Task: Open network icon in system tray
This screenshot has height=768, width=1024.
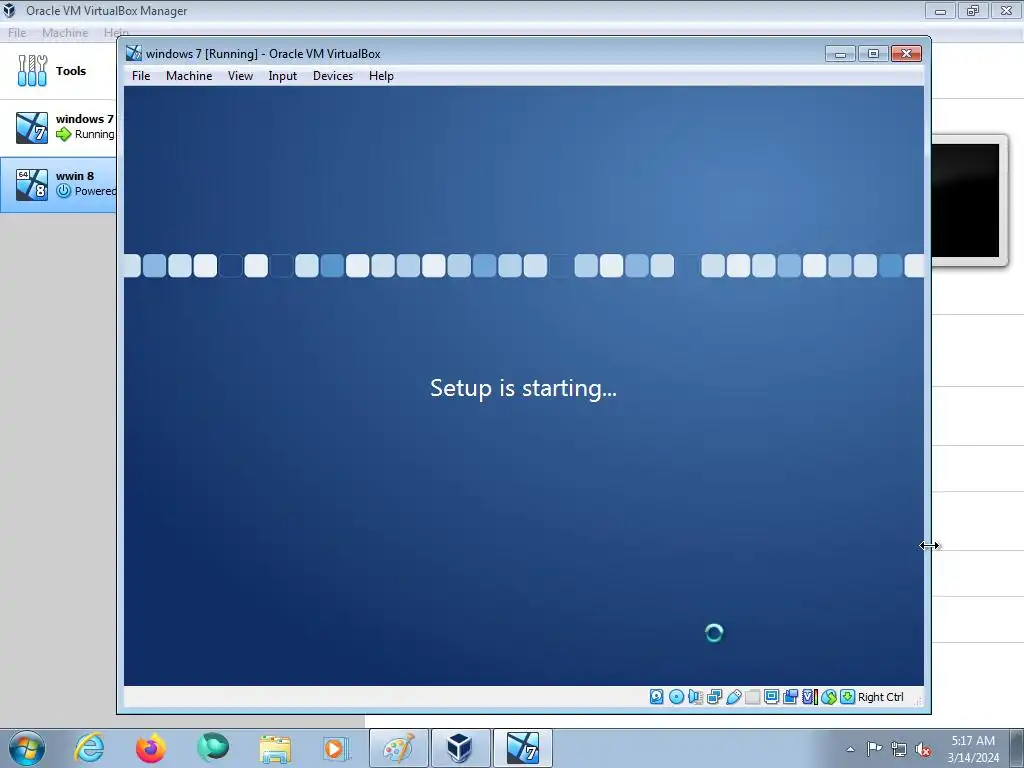Action: [x=899, y=749]
